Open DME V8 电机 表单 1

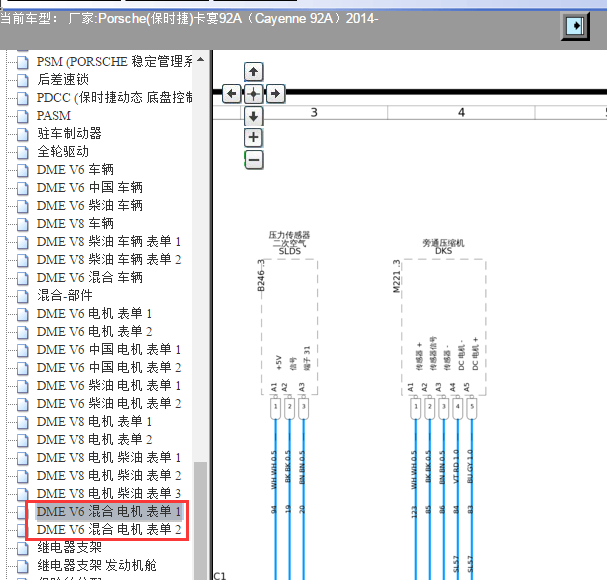(94, 422)
